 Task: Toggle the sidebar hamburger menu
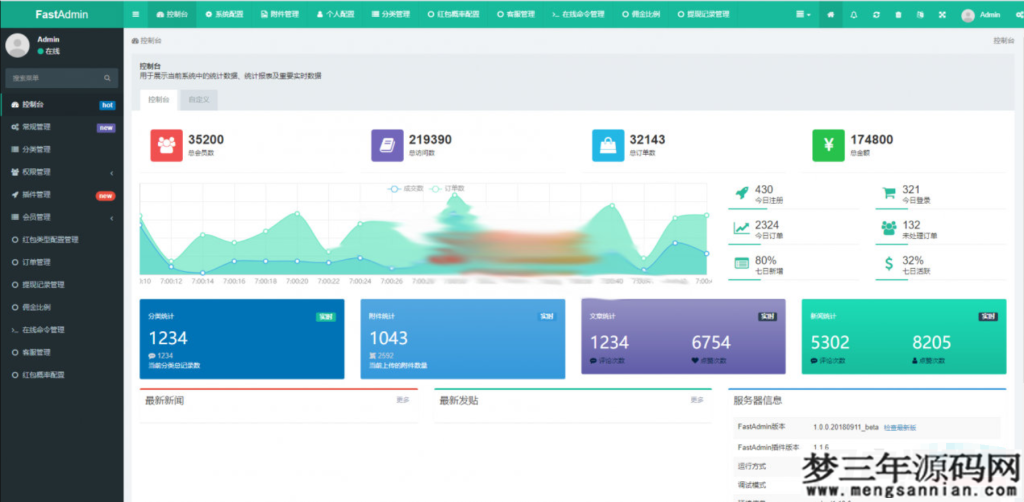coord(136,15)
